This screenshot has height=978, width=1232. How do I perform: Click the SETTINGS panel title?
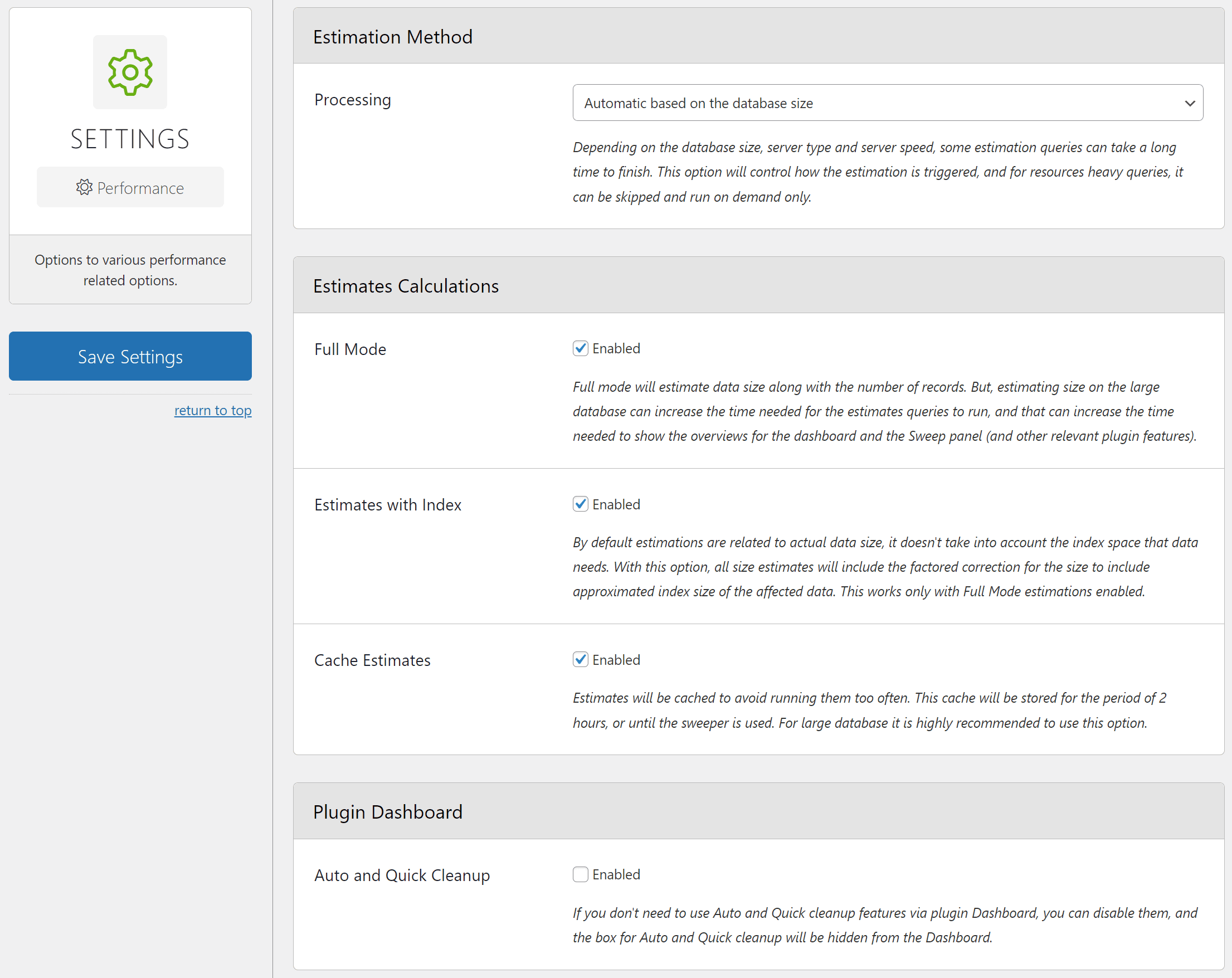click(130, 139)
